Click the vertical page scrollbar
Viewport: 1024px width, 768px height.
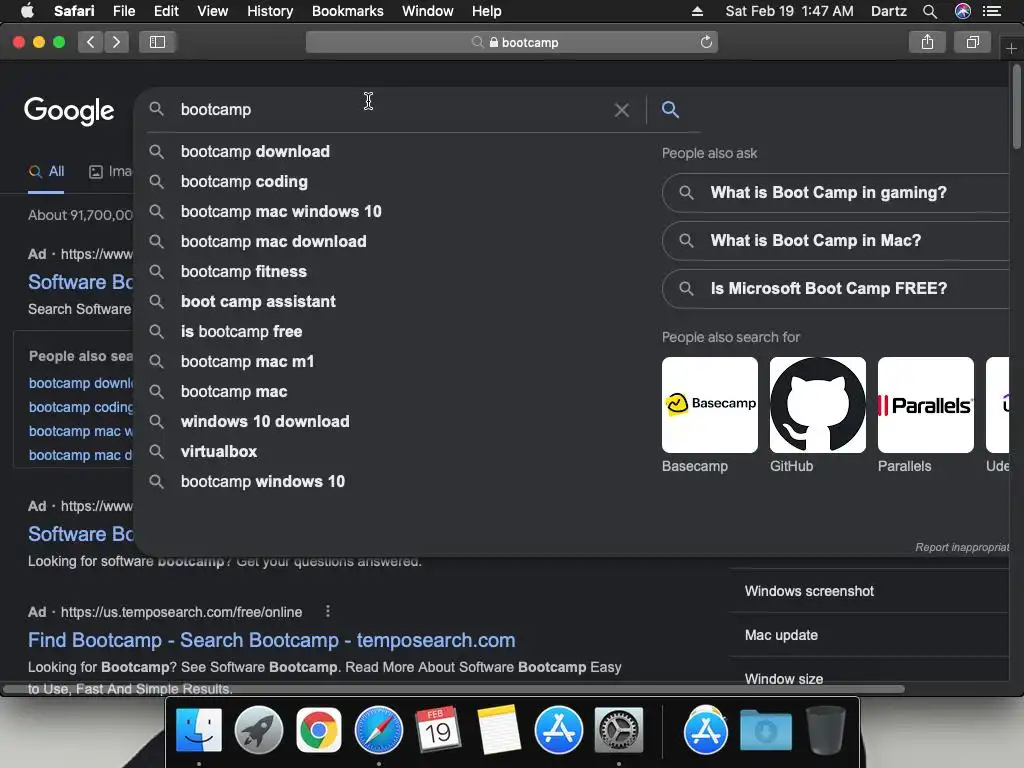coord(1017,107)
